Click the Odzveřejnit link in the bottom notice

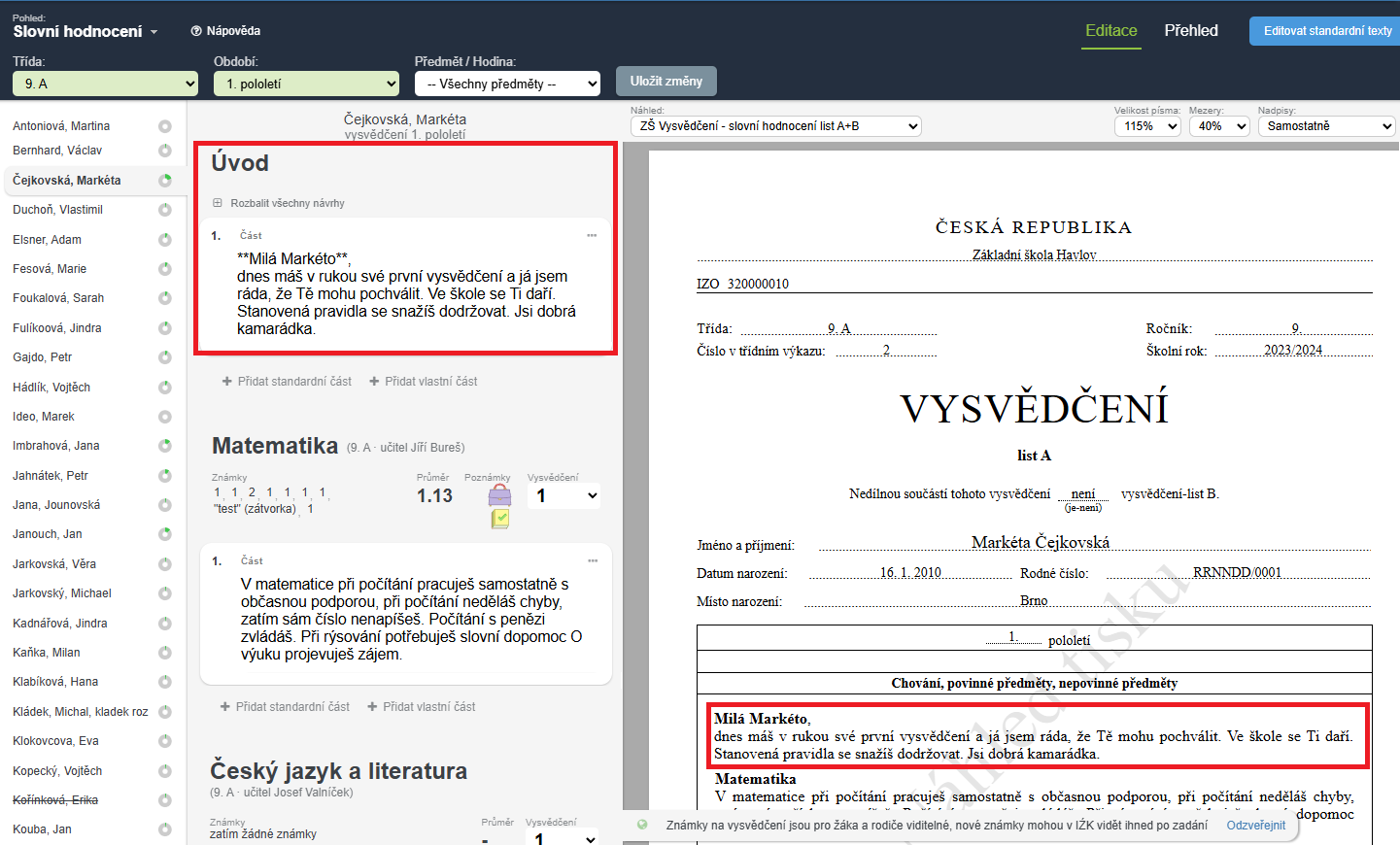(1255, 826)
